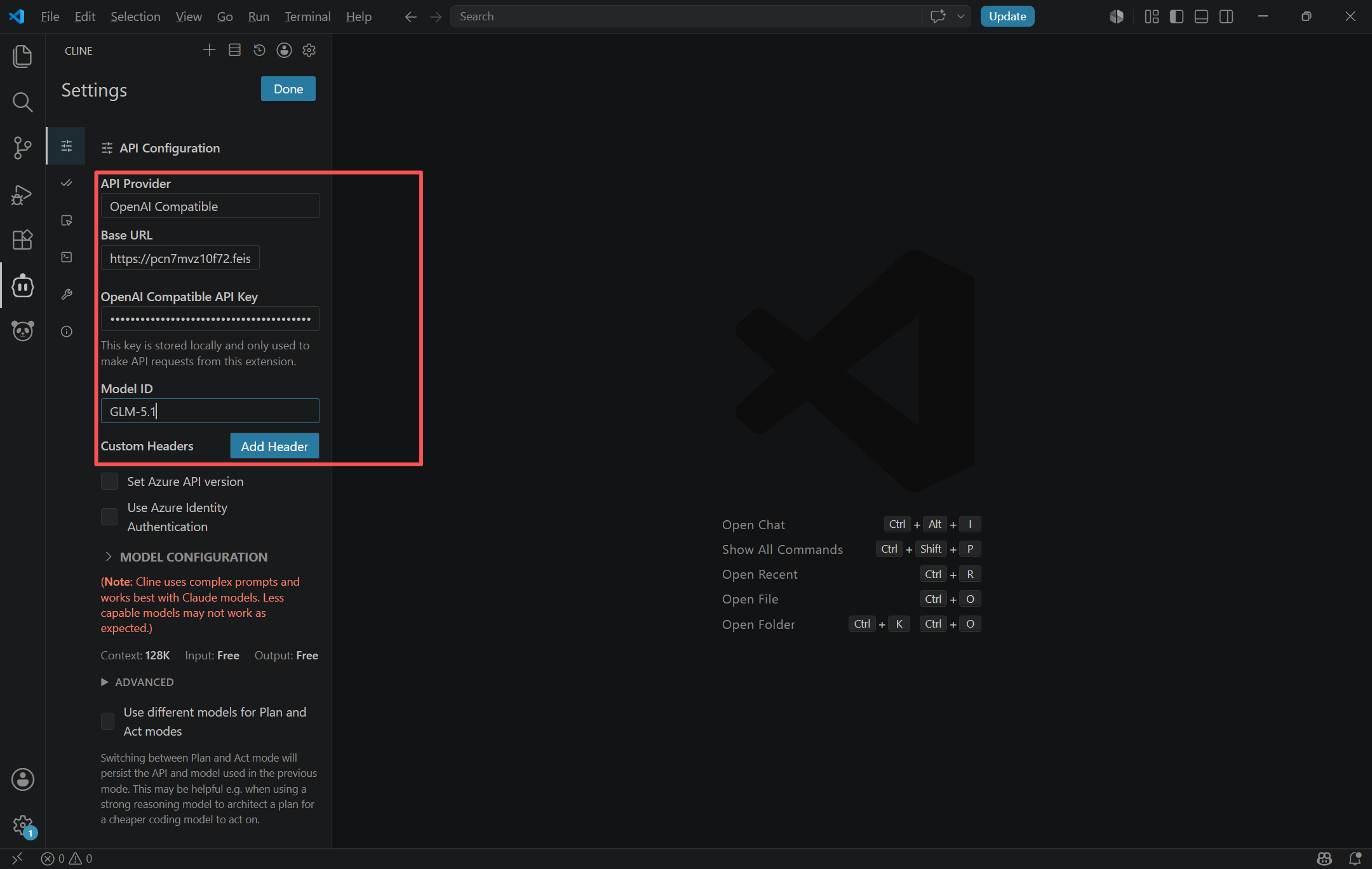The height and width of the screenshot is (869, 1372).
Task: Click the Copilot status icon in status bar
Action: click(1324, 858)
